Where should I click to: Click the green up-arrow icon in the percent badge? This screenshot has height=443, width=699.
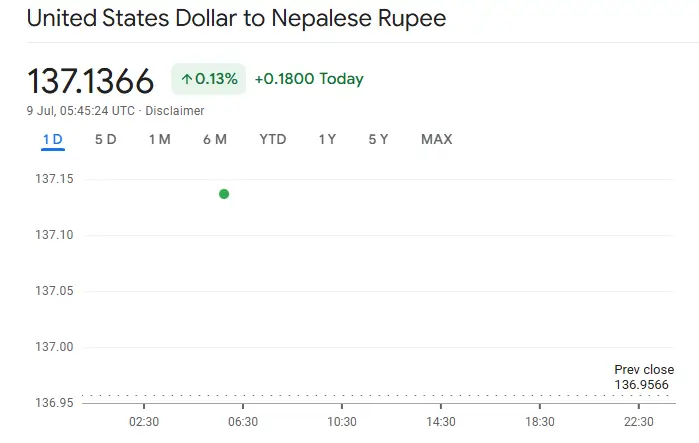(x=186, y=79)
